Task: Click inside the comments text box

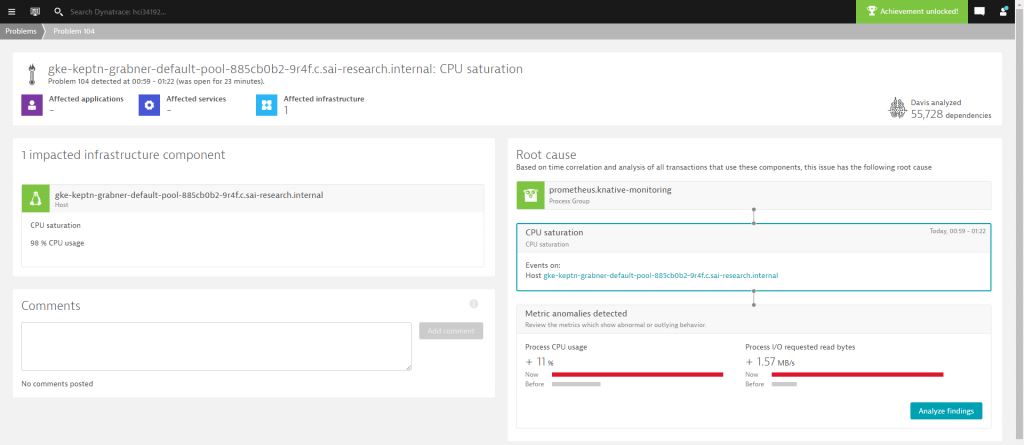Action: tap(216, 346)
